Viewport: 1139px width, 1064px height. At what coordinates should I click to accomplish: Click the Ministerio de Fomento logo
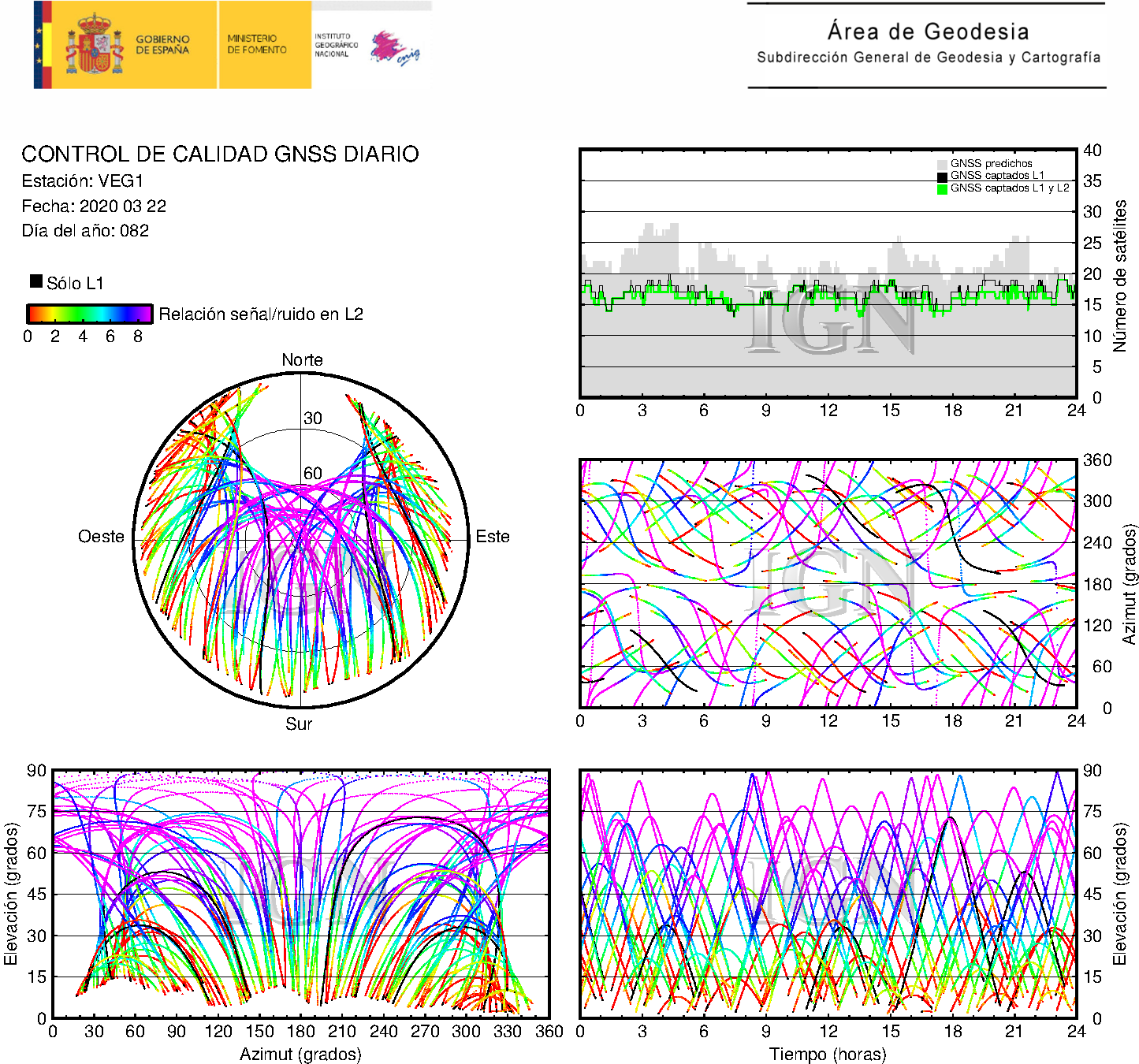click(x=257, y=44)
